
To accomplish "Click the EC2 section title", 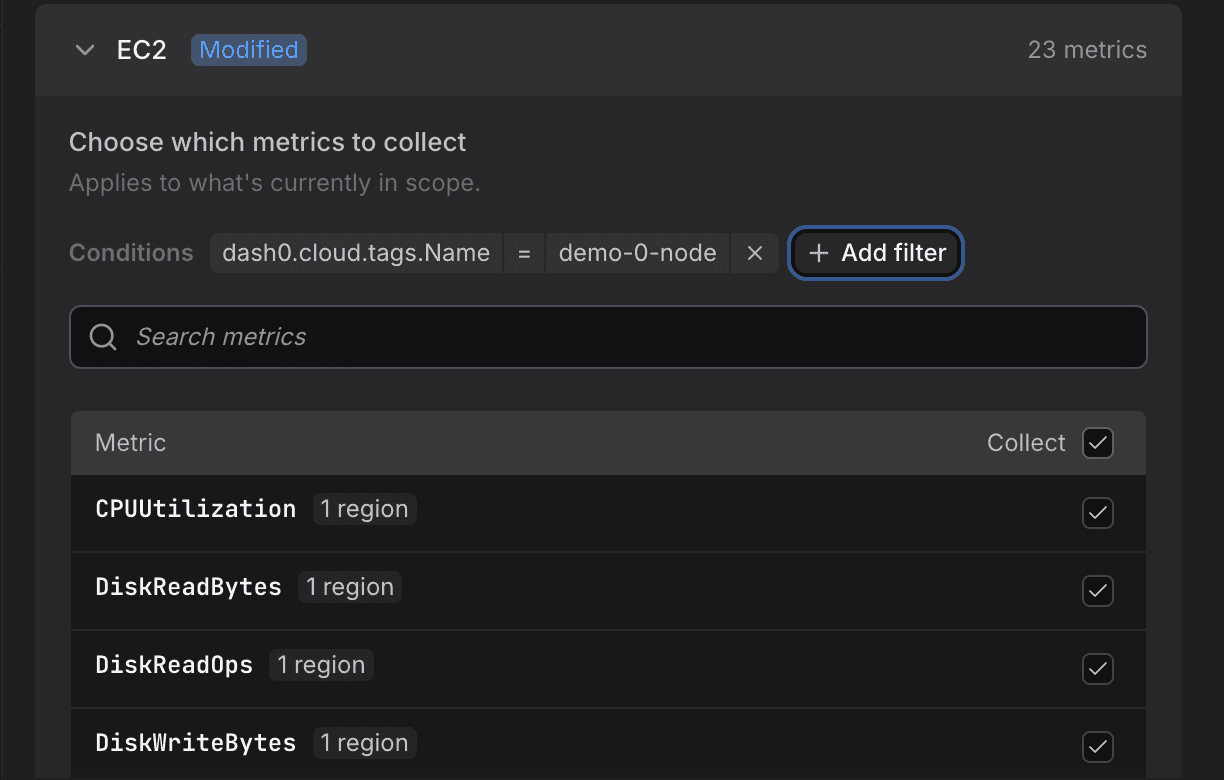I will tap(142, 50).
